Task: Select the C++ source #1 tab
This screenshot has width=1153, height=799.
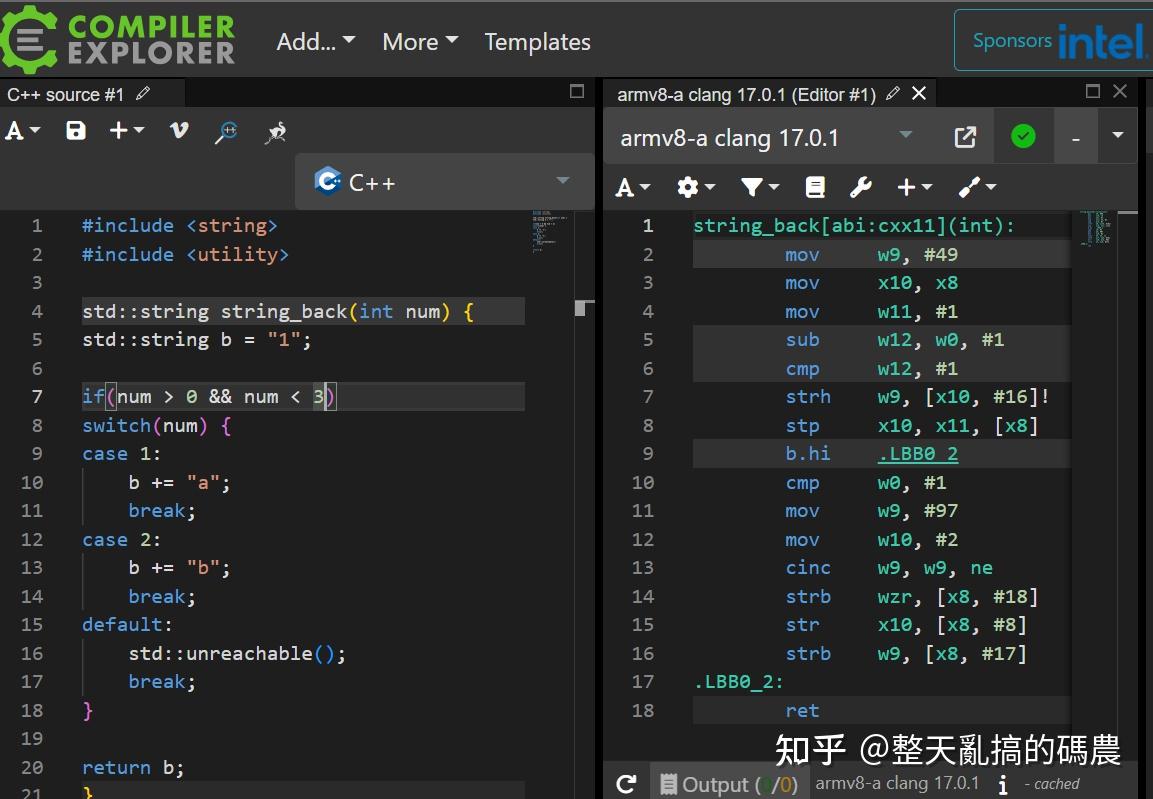Action: [65, 94]
